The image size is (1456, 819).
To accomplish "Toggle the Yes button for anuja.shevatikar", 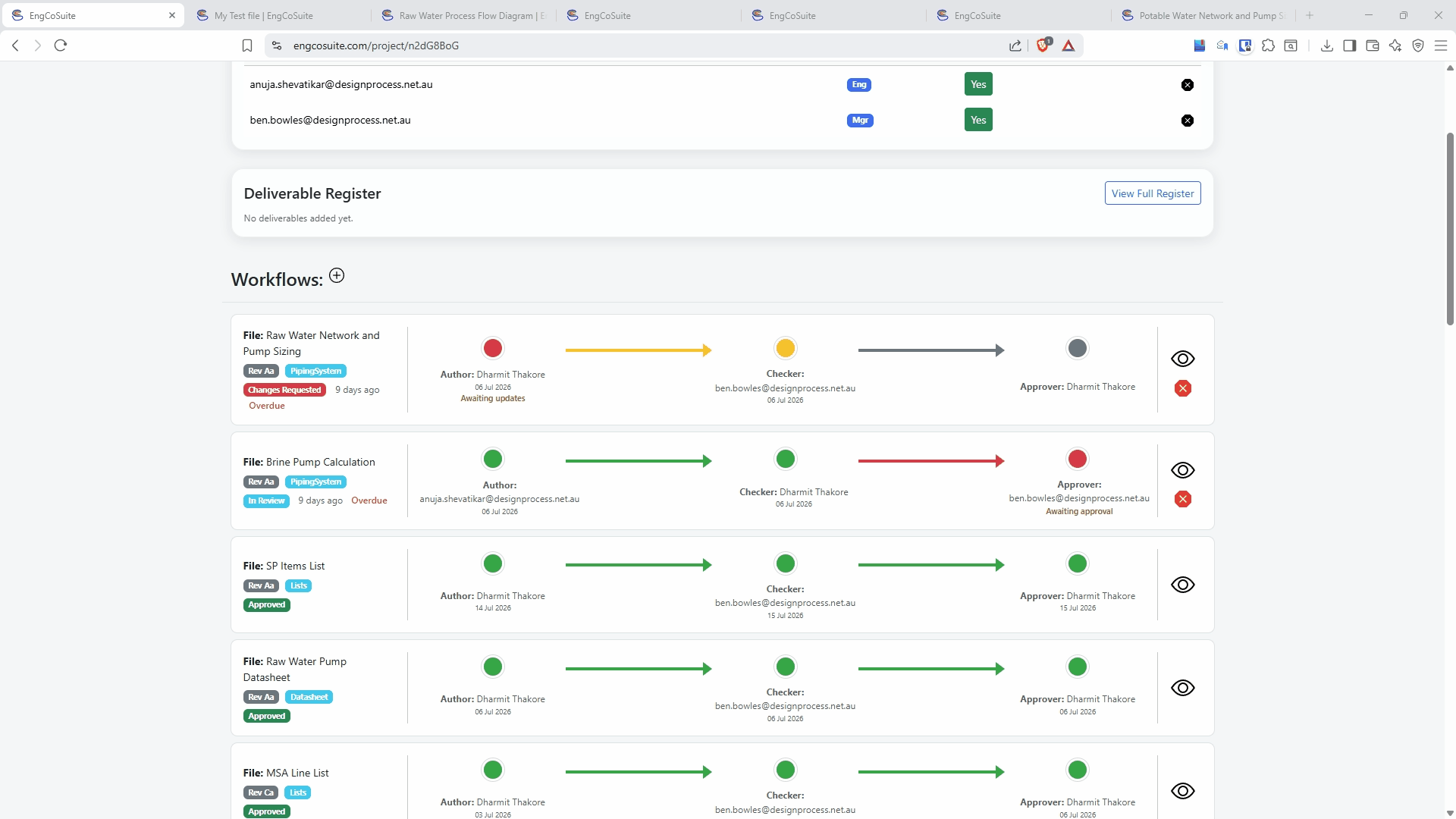I will tap(978, 84).
